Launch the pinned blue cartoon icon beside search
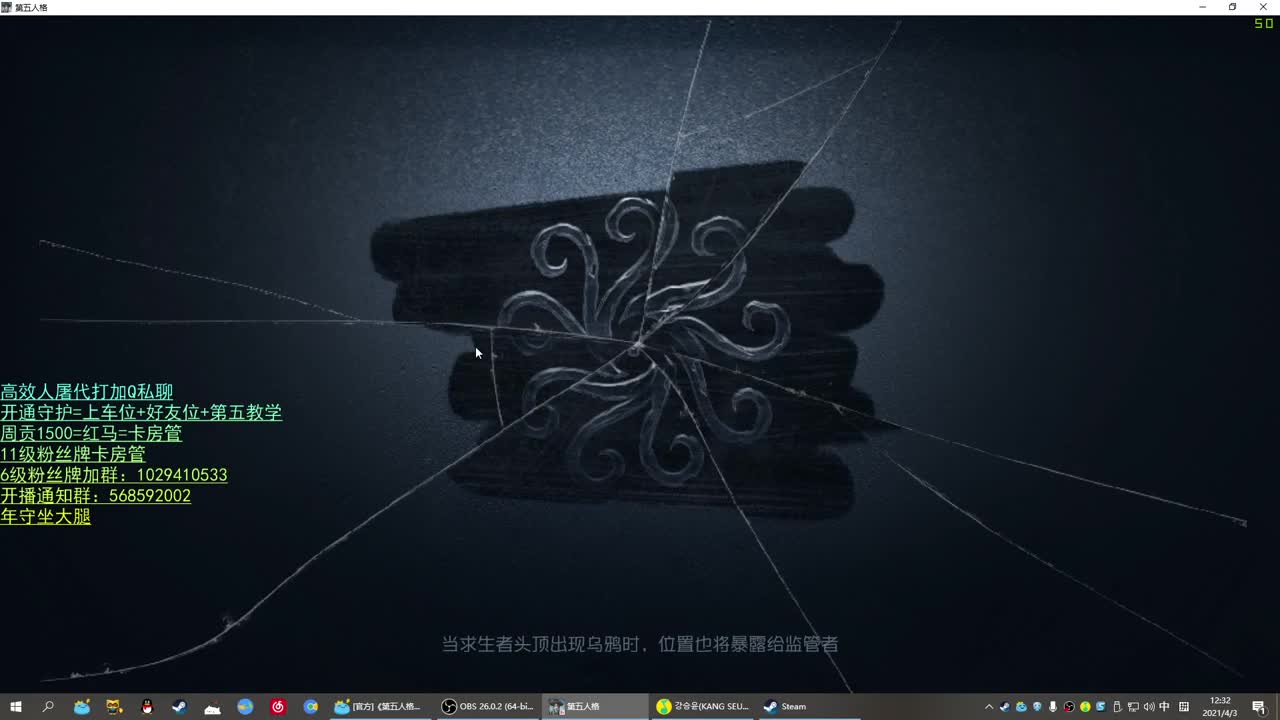 click(x=82, y=707)
